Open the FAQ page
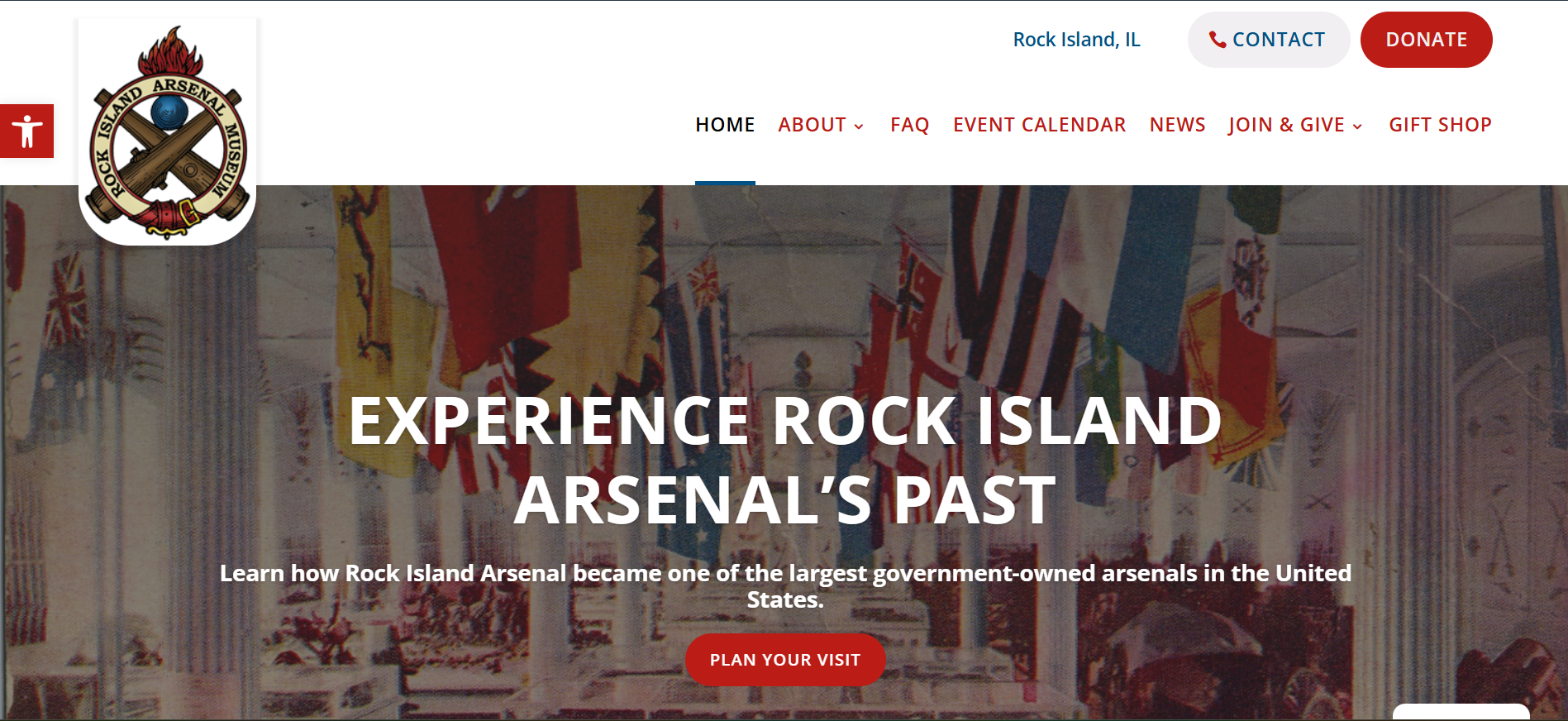This screenshot has height=721, width=1568. [x=909, y=125]
